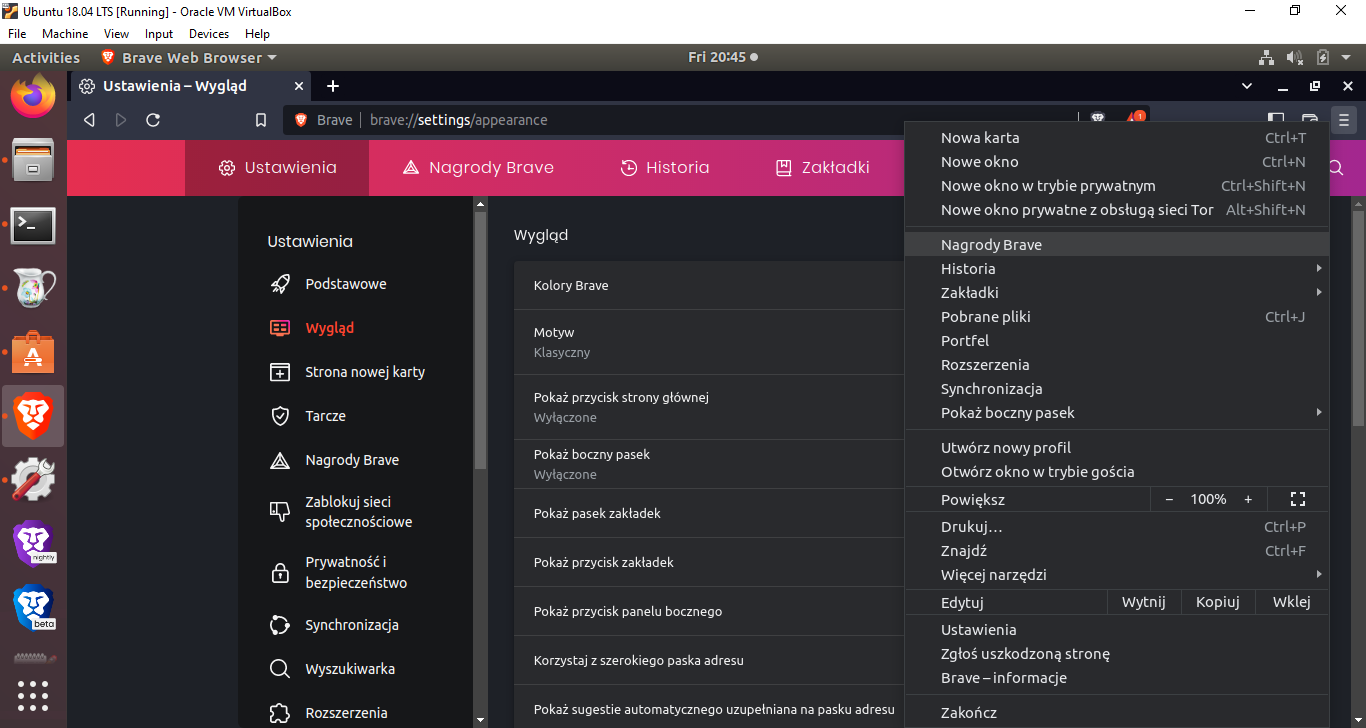
Task: Click the forward navigation arrow
Action: (x=121, y=120)
